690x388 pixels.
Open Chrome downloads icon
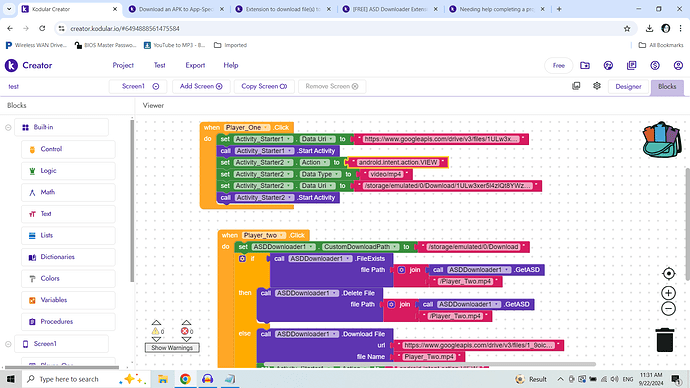coord(650,29)
